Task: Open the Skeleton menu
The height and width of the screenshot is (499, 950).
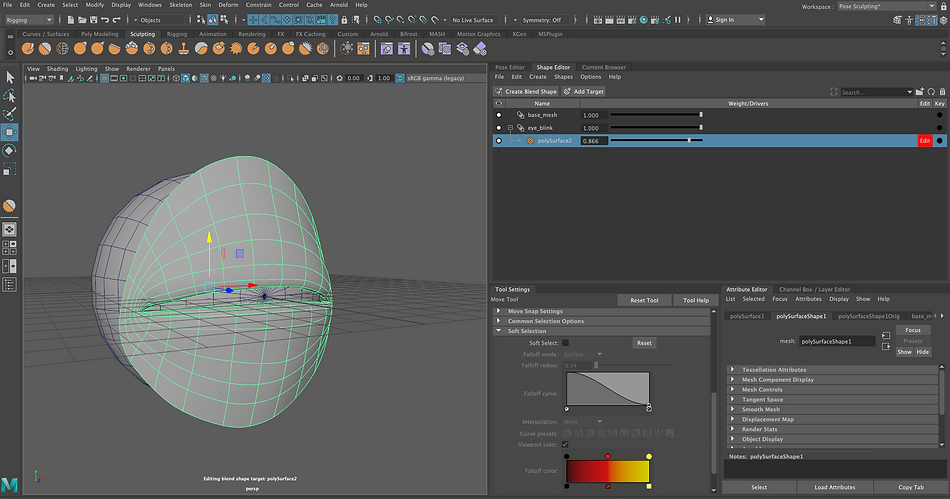Action: [x=181, y=5]
